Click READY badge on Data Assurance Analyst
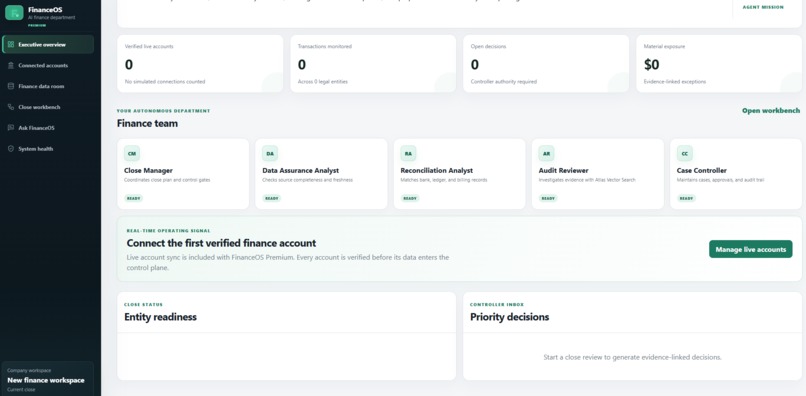Image resolution: width=806 pixels, height=396 pixels. (272, 198)
